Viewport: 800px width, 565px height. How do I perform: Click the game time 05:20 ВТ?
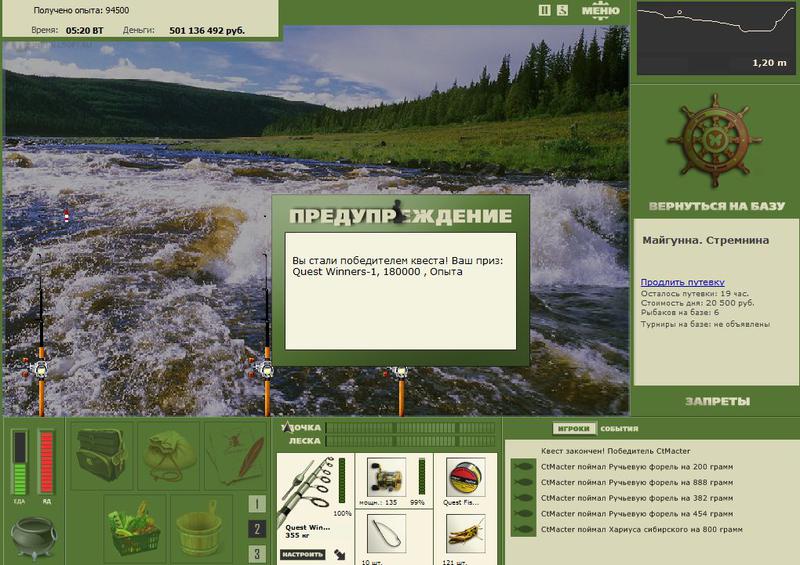pos(84,31)
